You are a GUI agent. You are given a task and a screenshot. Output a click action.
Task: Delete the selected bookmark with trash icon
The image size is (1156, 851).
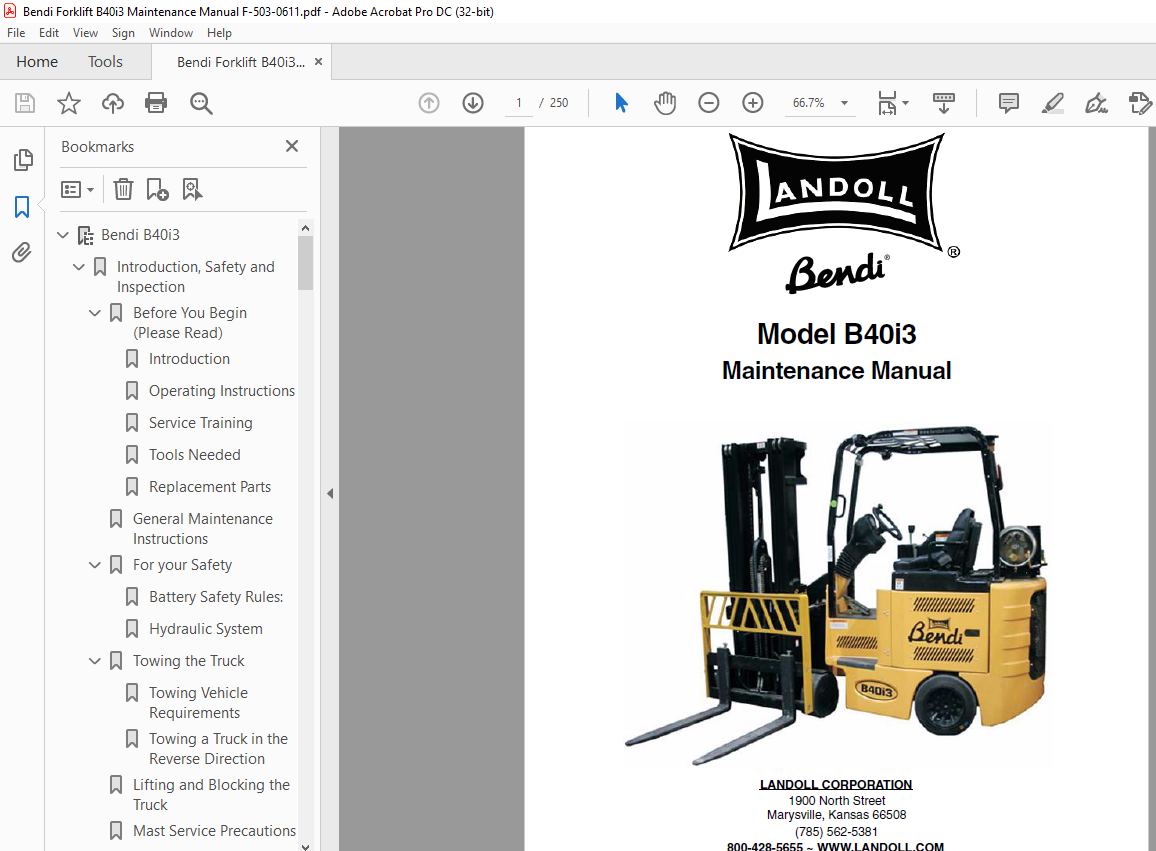tap(123, 190)
